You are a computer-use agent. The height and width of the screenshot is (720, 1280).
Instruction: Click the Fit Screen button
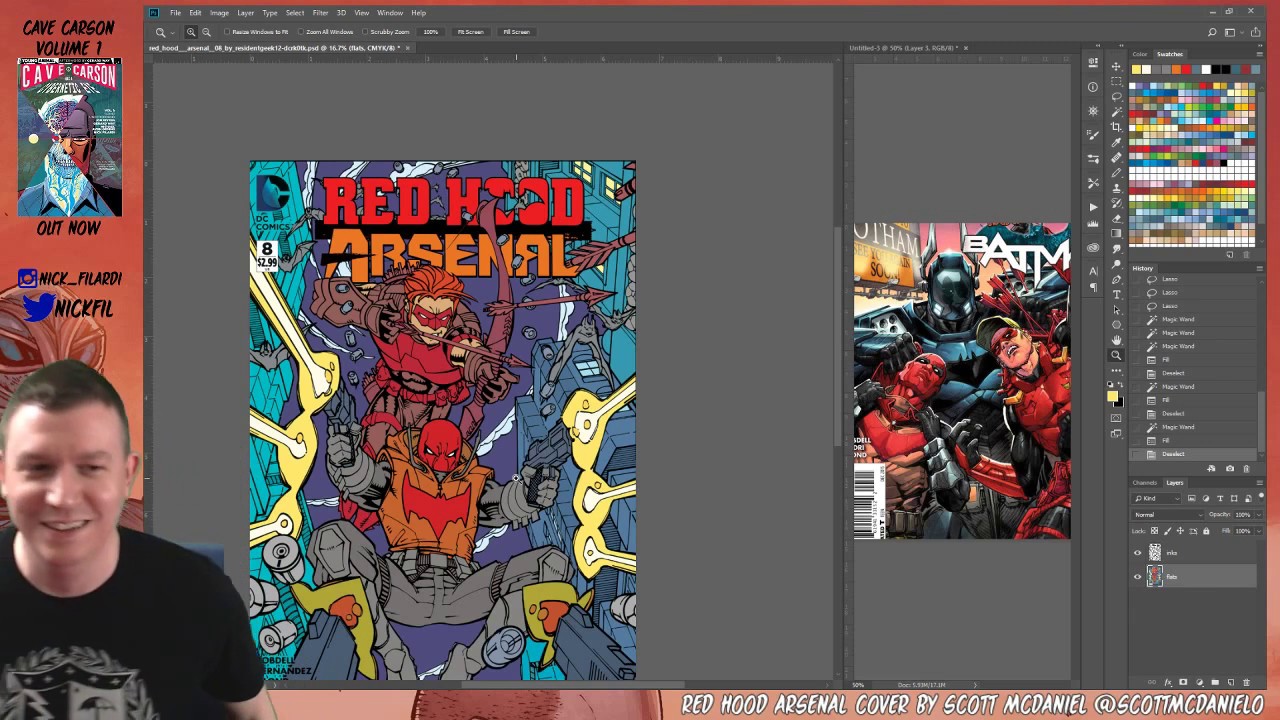tap(471, 32)
